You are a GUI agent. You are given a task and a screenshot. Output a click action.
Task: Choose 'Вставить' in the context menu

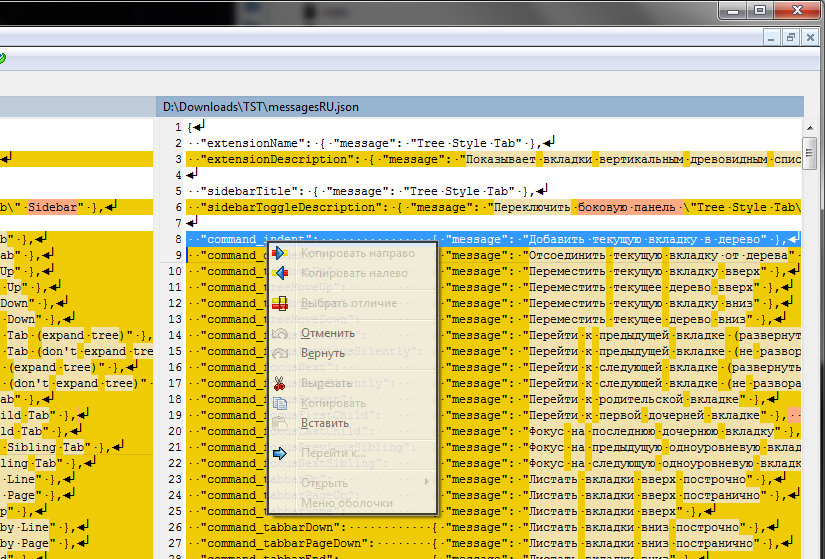(324, 423)
